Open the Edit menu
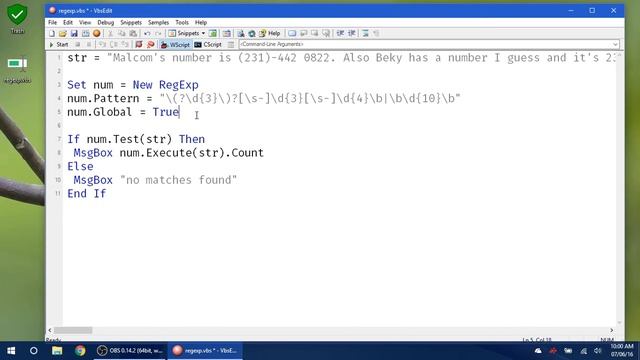This screenshot has height=360, width=640. coord(68,22)
